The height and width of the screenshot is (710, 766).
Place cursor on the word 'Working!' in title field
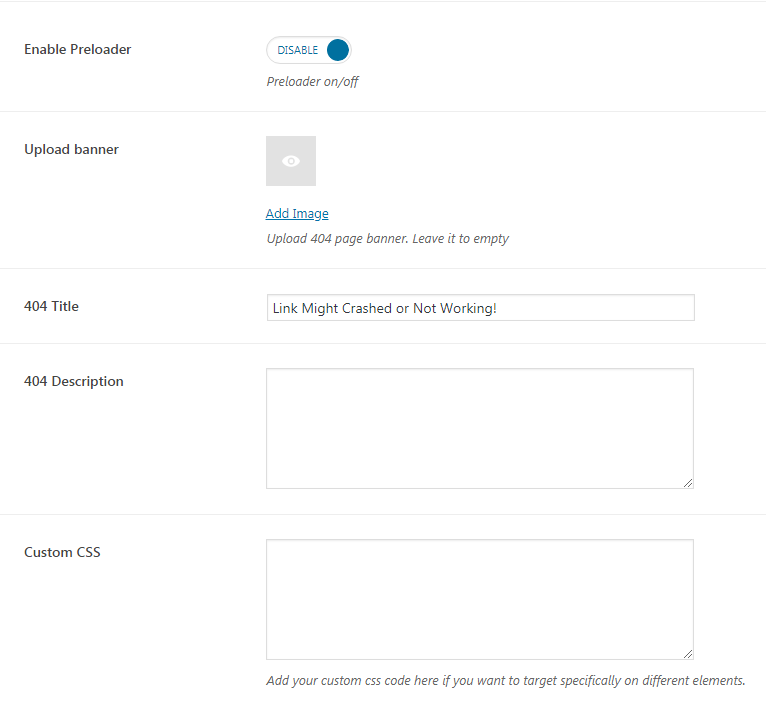(x=468, y=308)
